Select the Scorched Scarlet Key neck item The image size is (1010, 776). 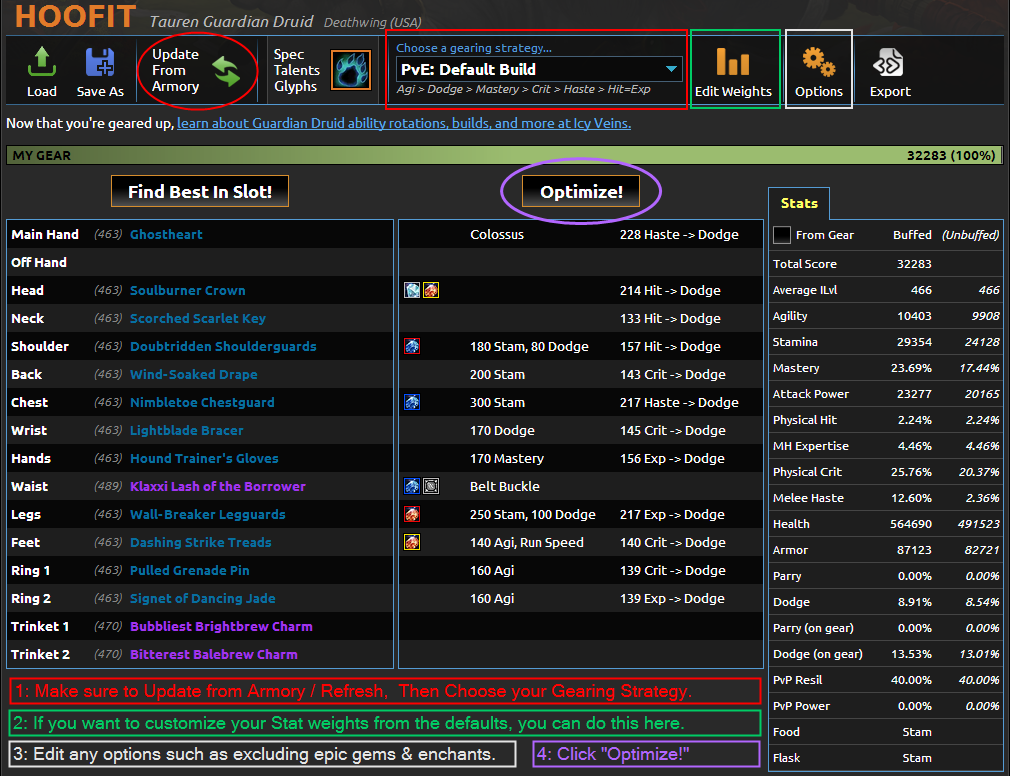pos(198,318)
